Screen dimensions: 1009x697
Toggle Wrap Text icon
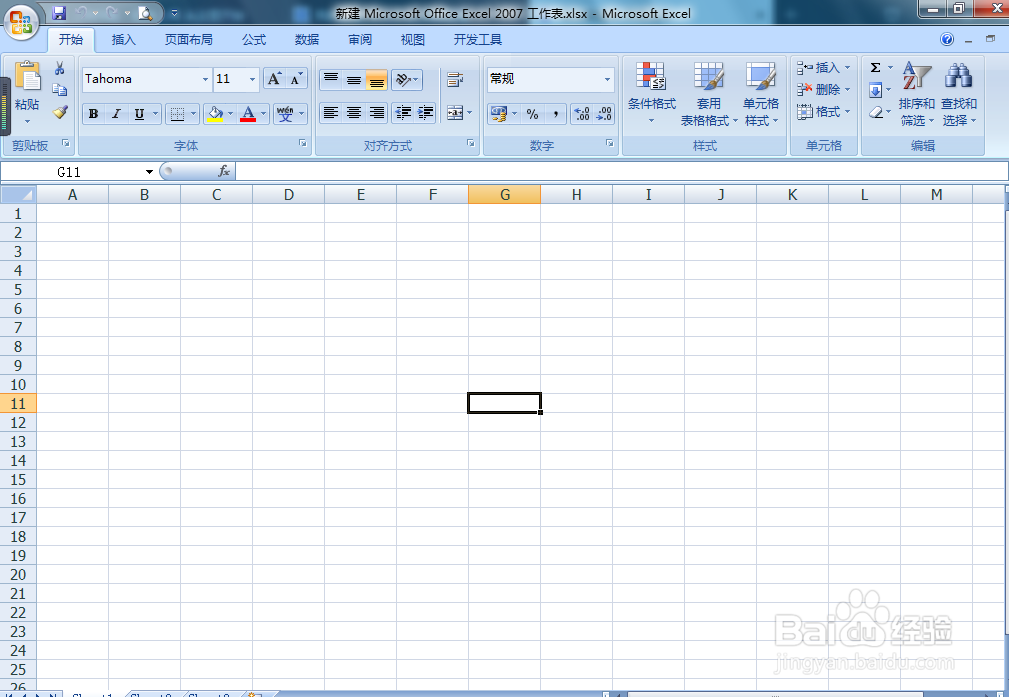pos(455,79)
